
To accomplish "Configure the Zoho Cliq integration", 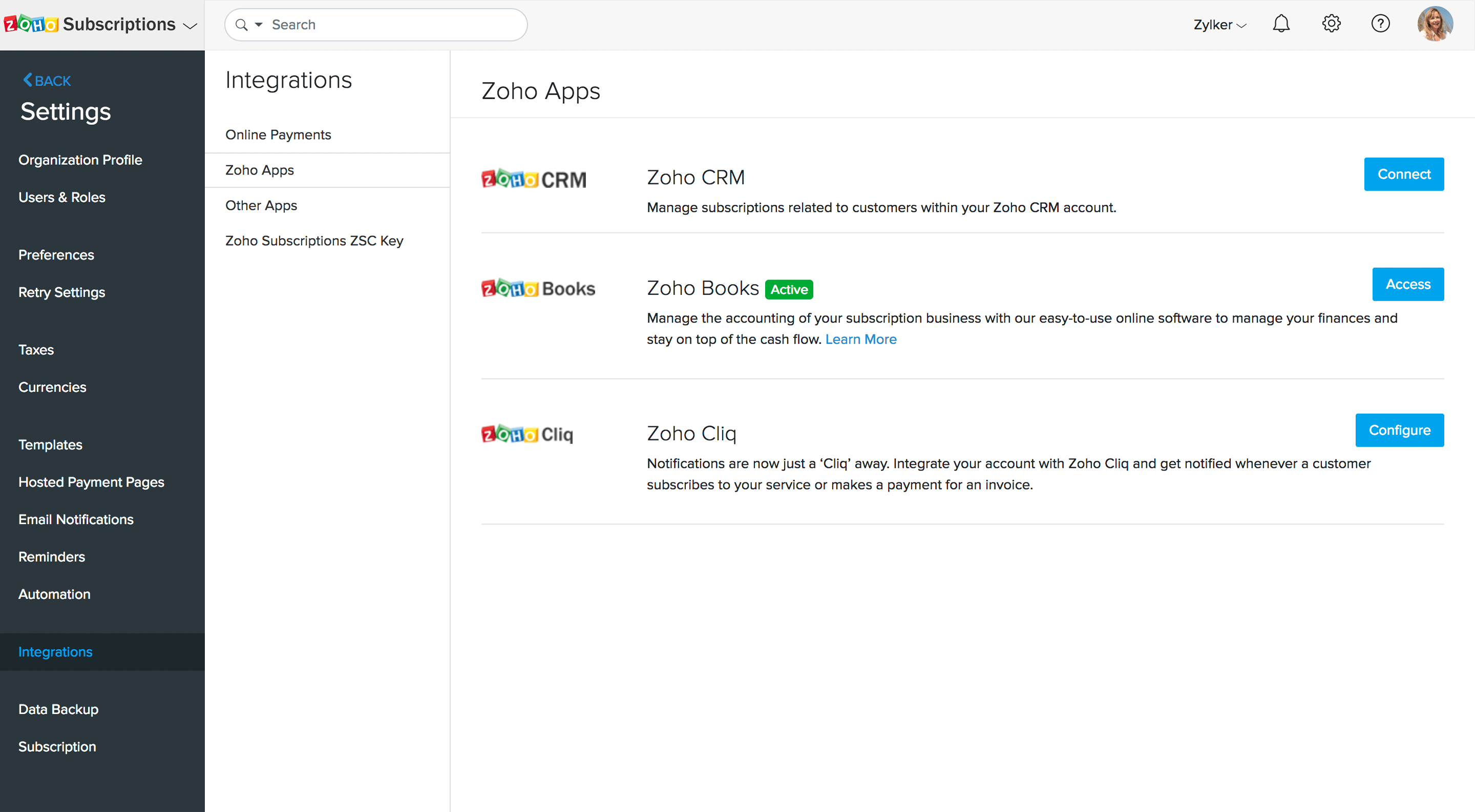I will click(1399, 430).
